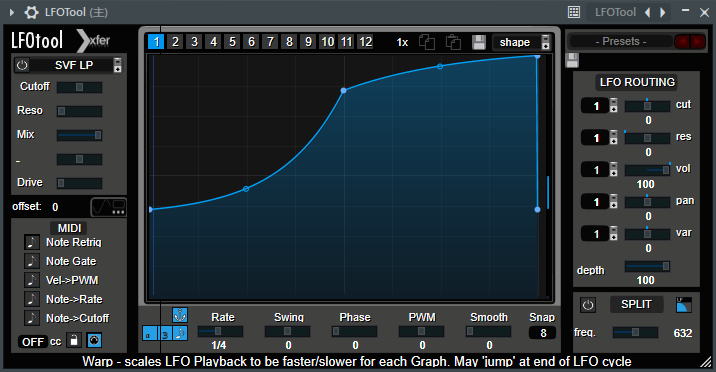Select graph tab 2
The height and width of the screenshot is (372, 716).
175,42
